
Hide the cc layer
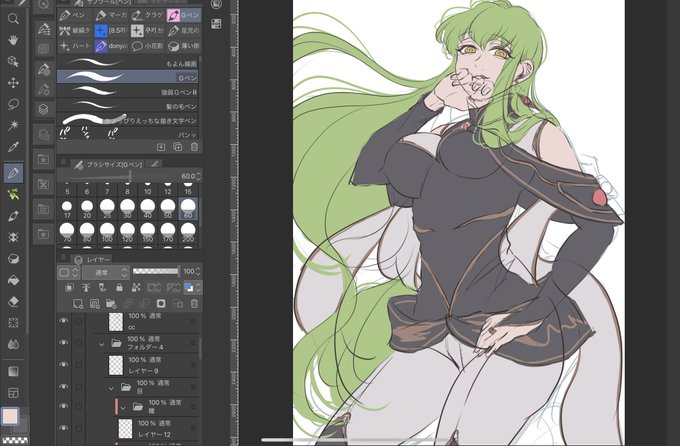pos(64,321)
